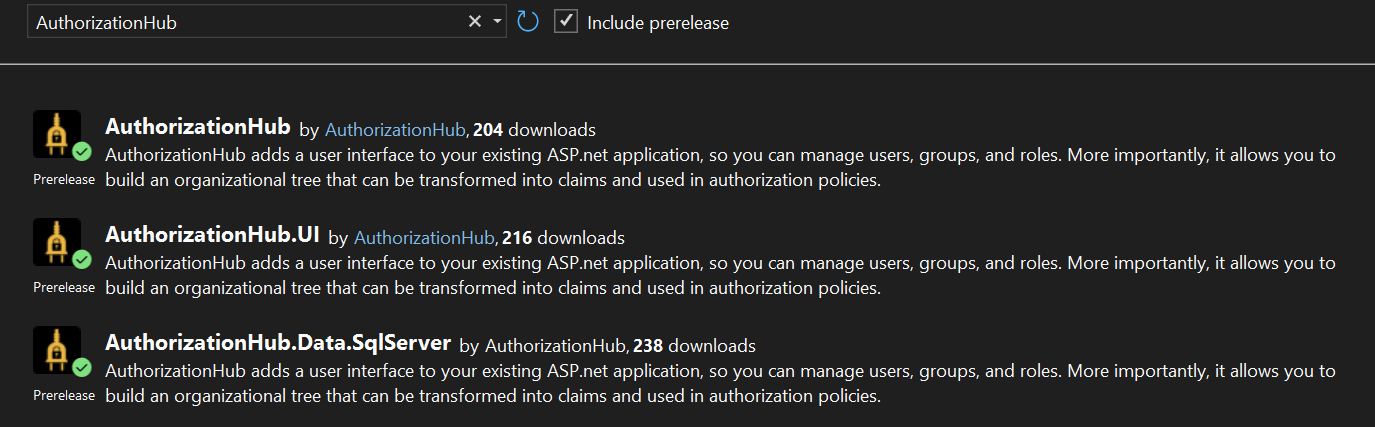Image resolution: width=1375 pixels, height=427 pixels.
Task: Select the AuthorizationHub package icon
Action: coord(57,134)
